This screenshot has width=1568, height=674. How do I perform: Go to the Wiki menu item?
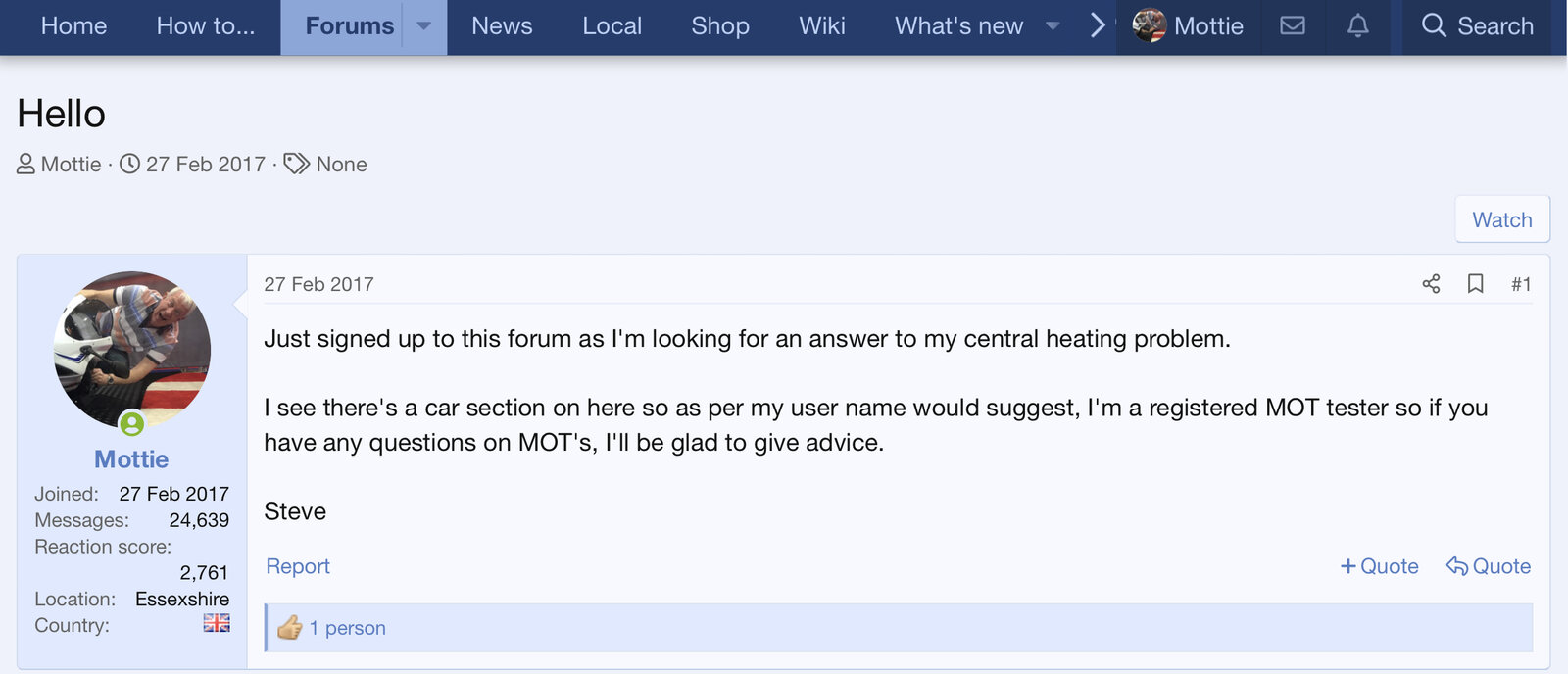tap(821, 26)
